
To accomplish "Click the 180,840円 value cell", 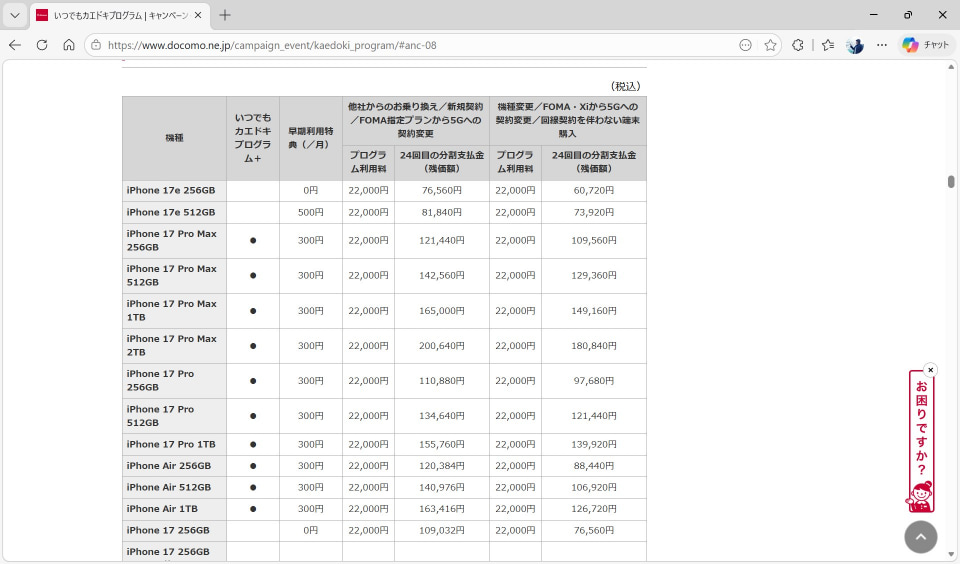I will [594, 345].
